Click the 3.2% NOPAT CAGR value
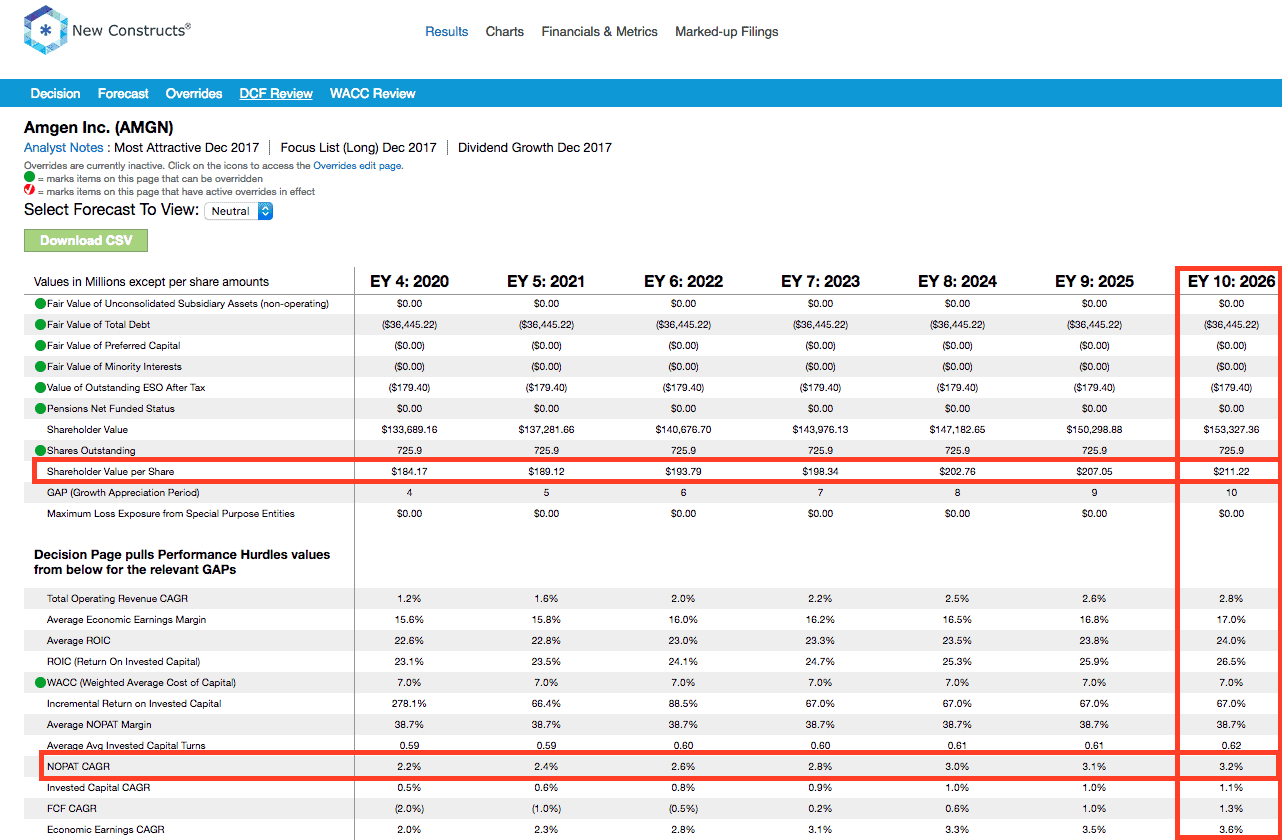 [1231, 766]
